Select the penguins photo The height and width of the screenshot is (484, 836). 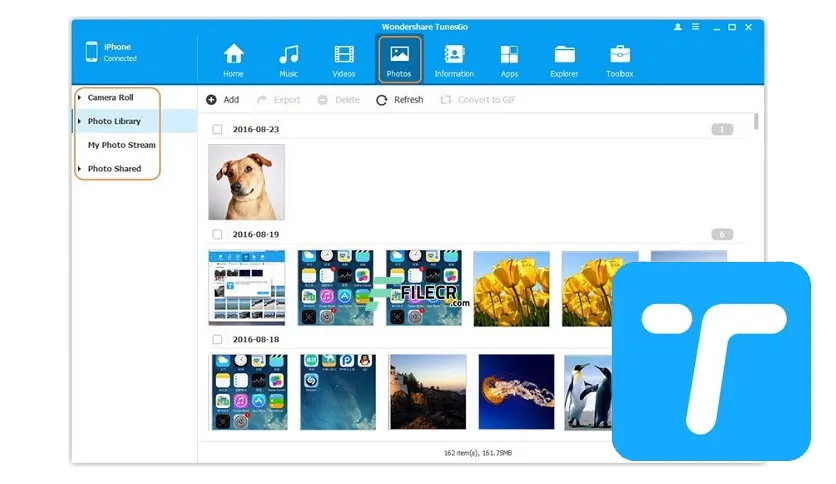coord(588,392)
